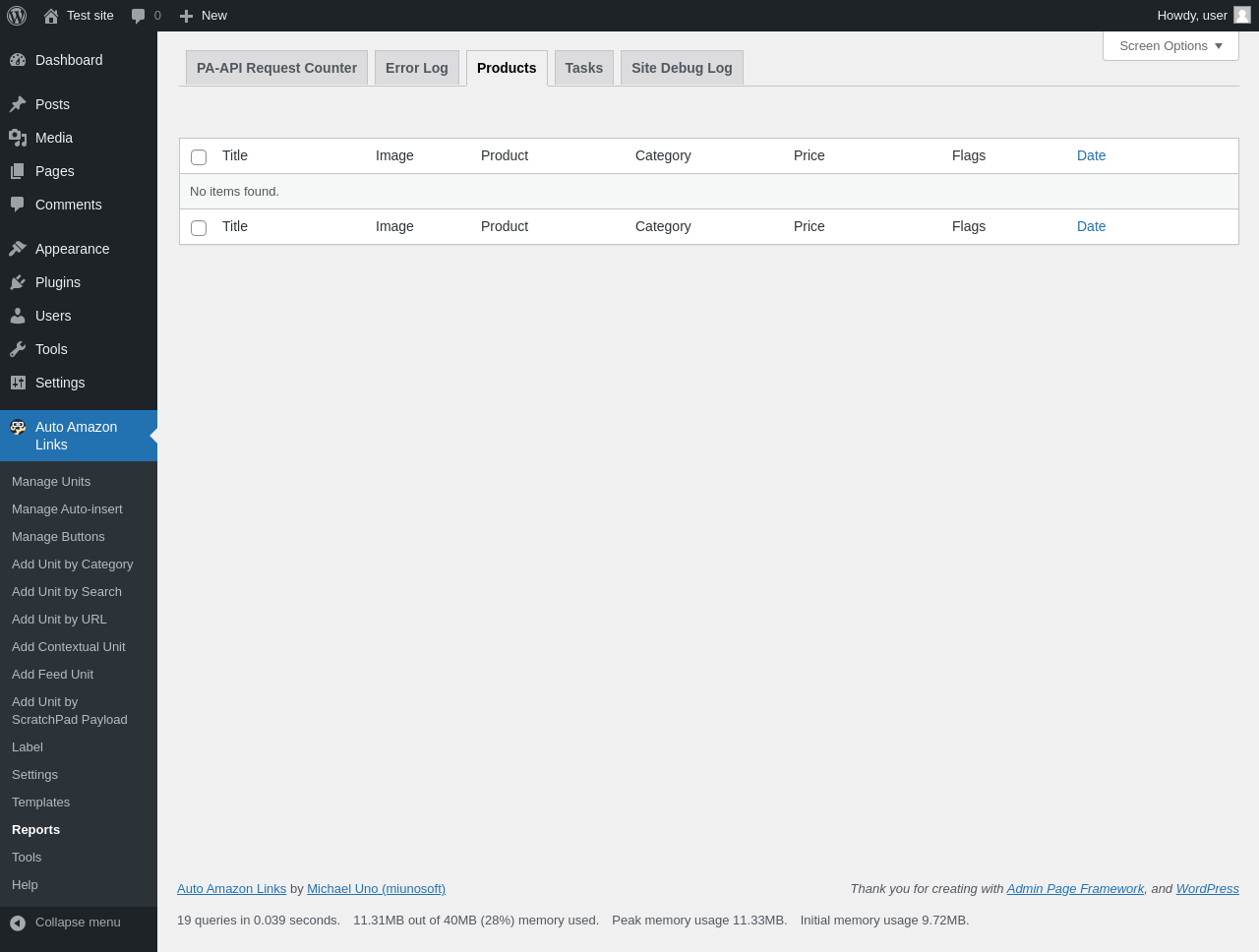Screen dimensions: 1259x952
Task: Open Michael Uno (miunosoft) link
Action: pyautogui.click(x=376, y=889)
